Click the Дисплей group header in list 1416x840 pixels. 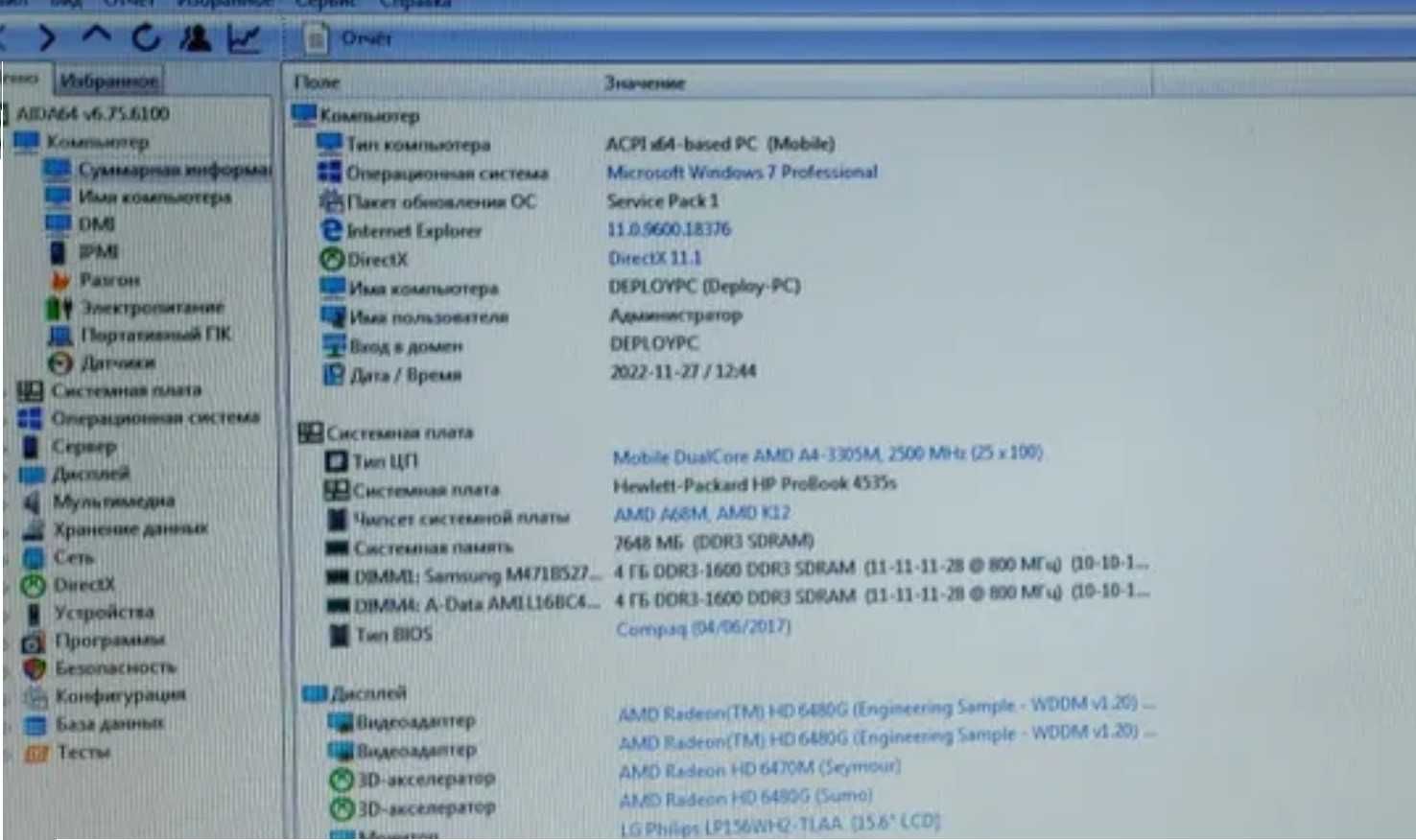(x=355, y=692)
